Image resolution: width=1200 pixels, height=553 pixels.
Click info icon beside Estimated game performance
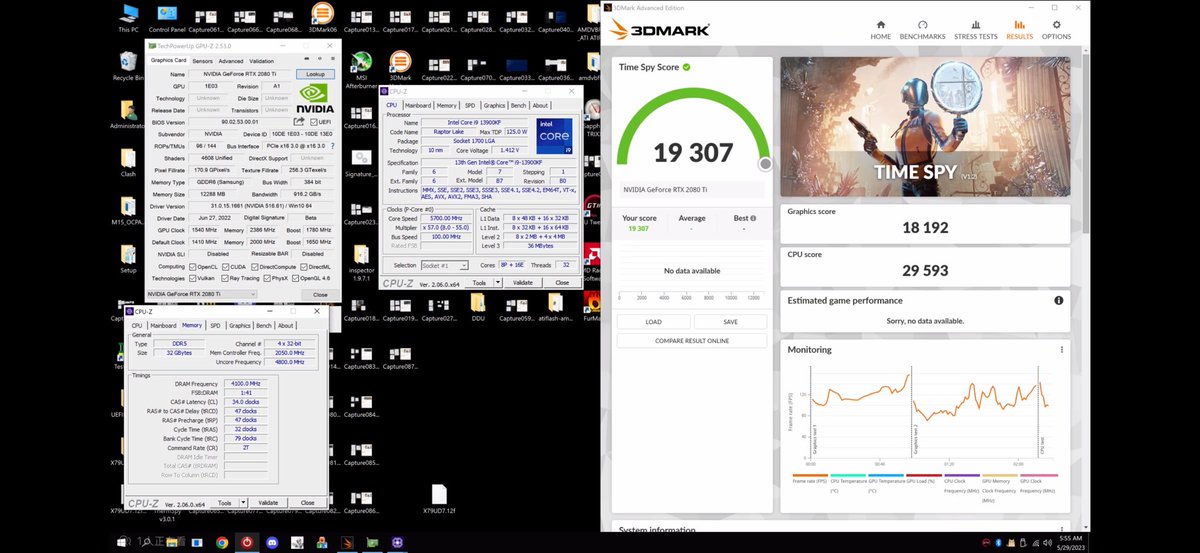pos(1058,300)
